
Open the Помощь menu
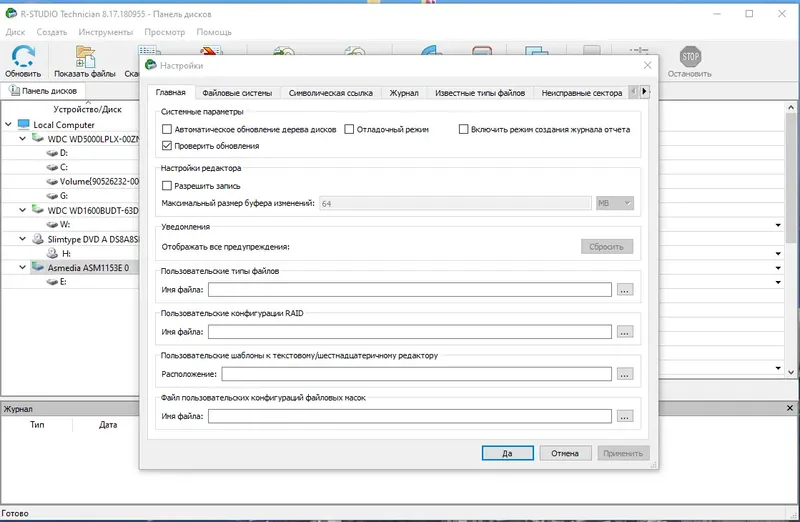pyautogui.click(x=214, y=32)
